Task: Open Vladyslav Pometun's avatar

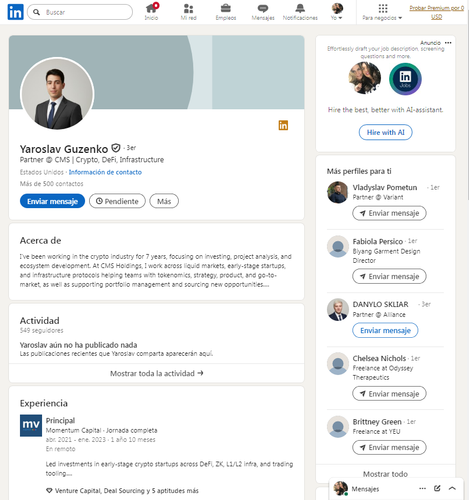Action: point(338,192)
